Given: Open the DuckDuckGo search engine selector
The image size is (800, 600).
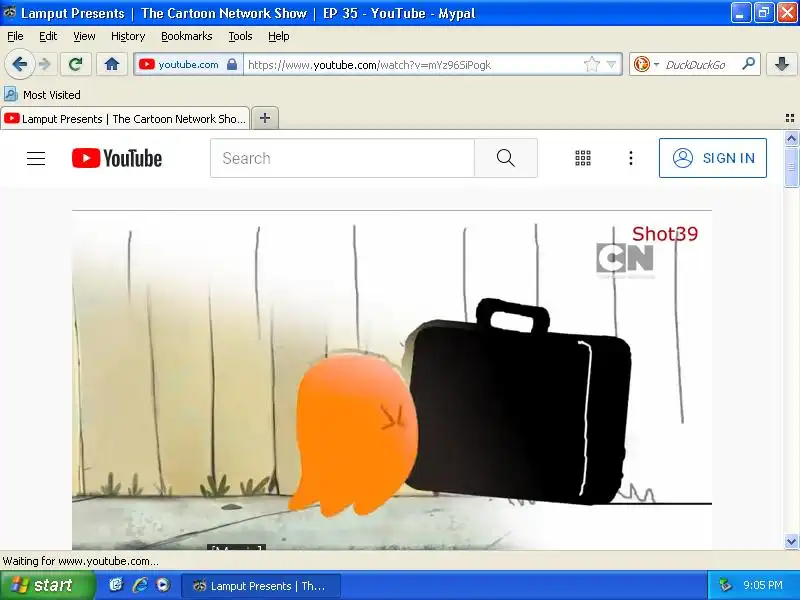Looking at the screenshot, I should (646, 64).
